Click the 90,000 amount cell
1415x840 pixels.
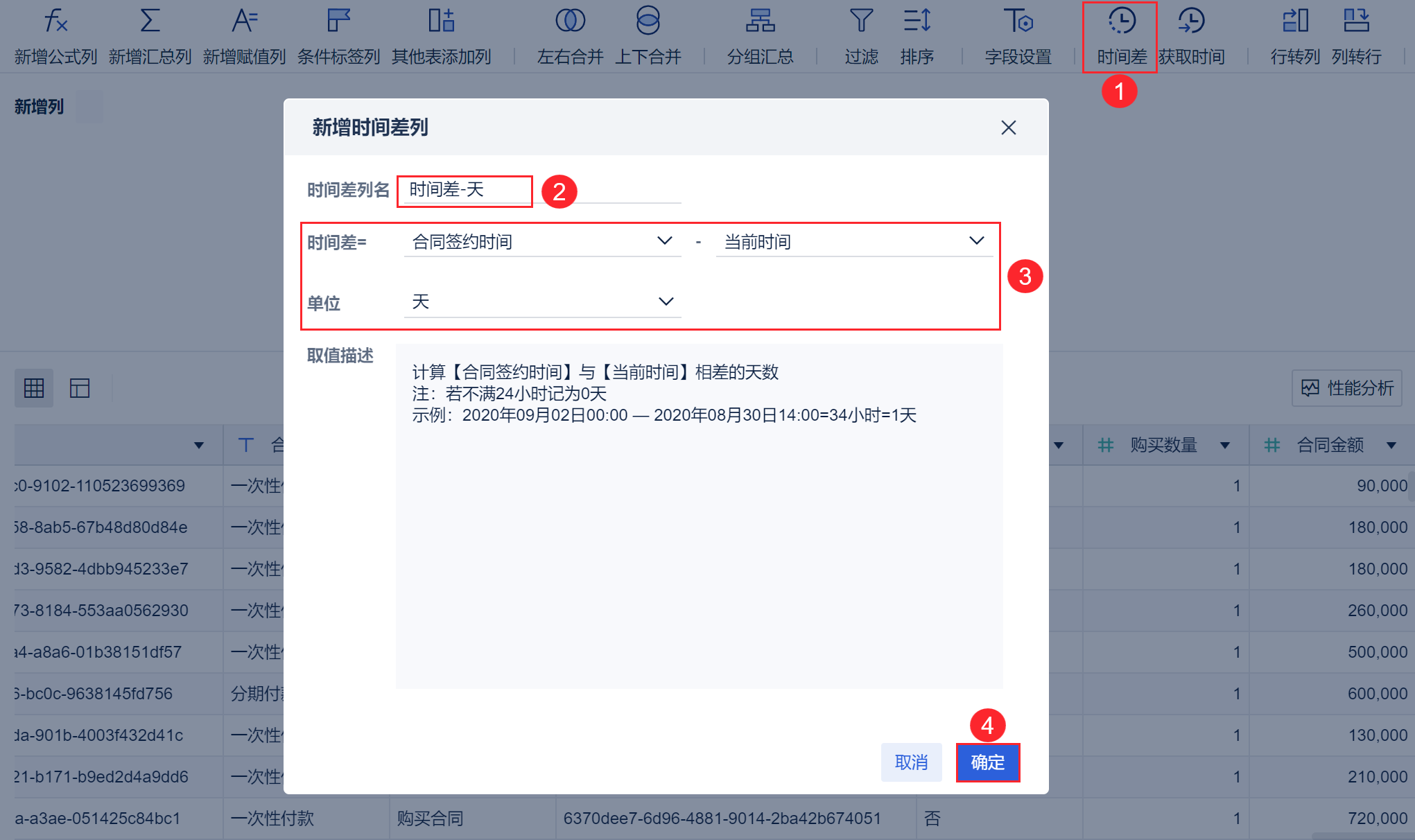click(1332, 486)
